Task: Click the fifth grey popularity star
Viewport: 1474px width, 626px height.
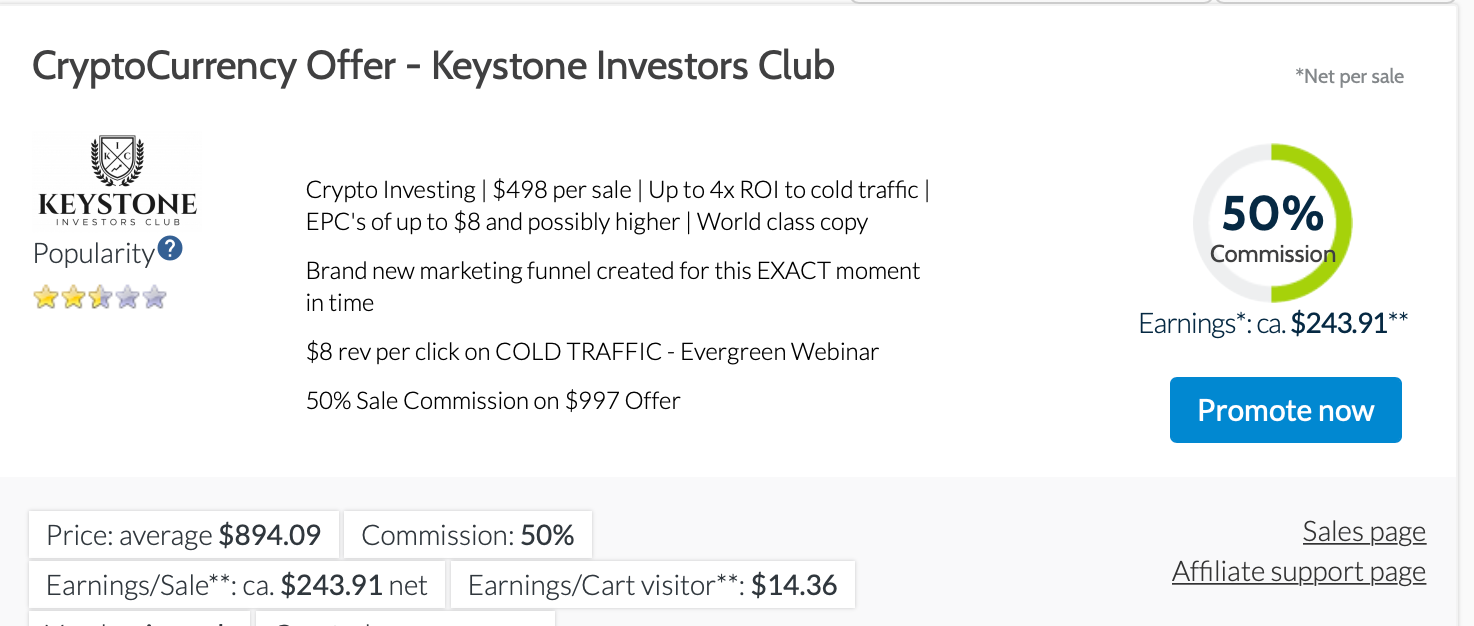Action: point(153,297)
